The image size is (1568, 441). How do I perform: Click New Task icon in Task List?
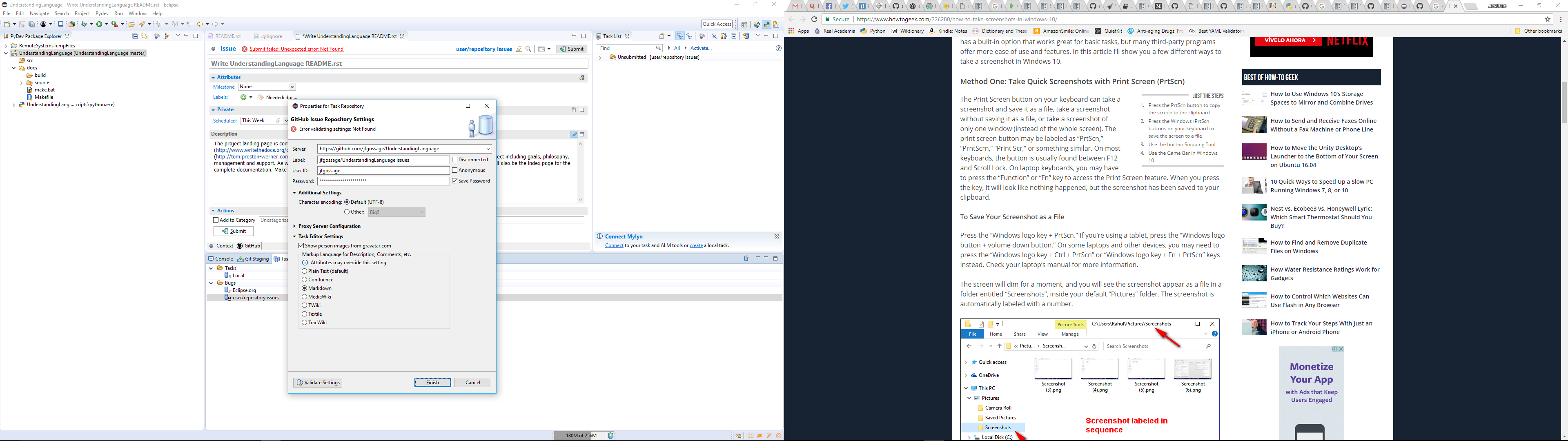[x=662, y=36]
